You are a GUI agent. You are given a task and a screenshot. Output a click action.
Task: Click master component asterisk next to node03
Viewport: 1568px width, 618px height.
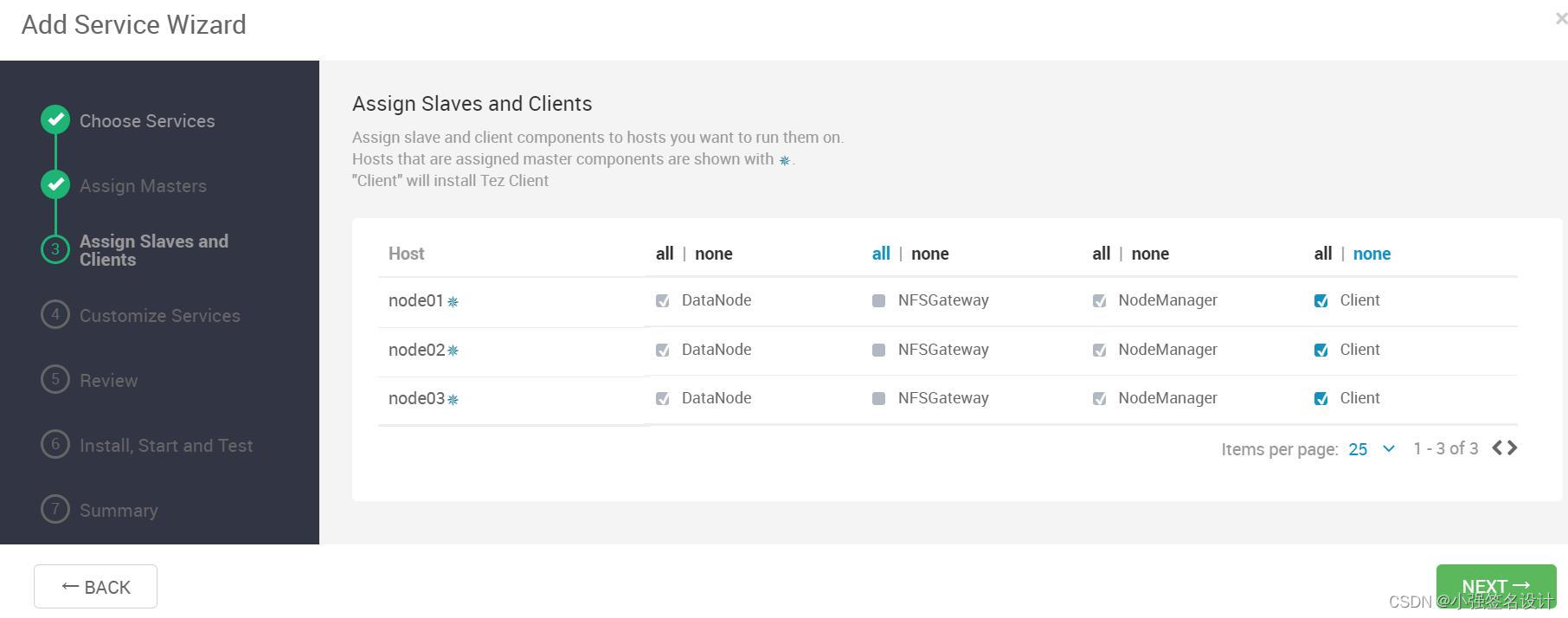[453, 399]
